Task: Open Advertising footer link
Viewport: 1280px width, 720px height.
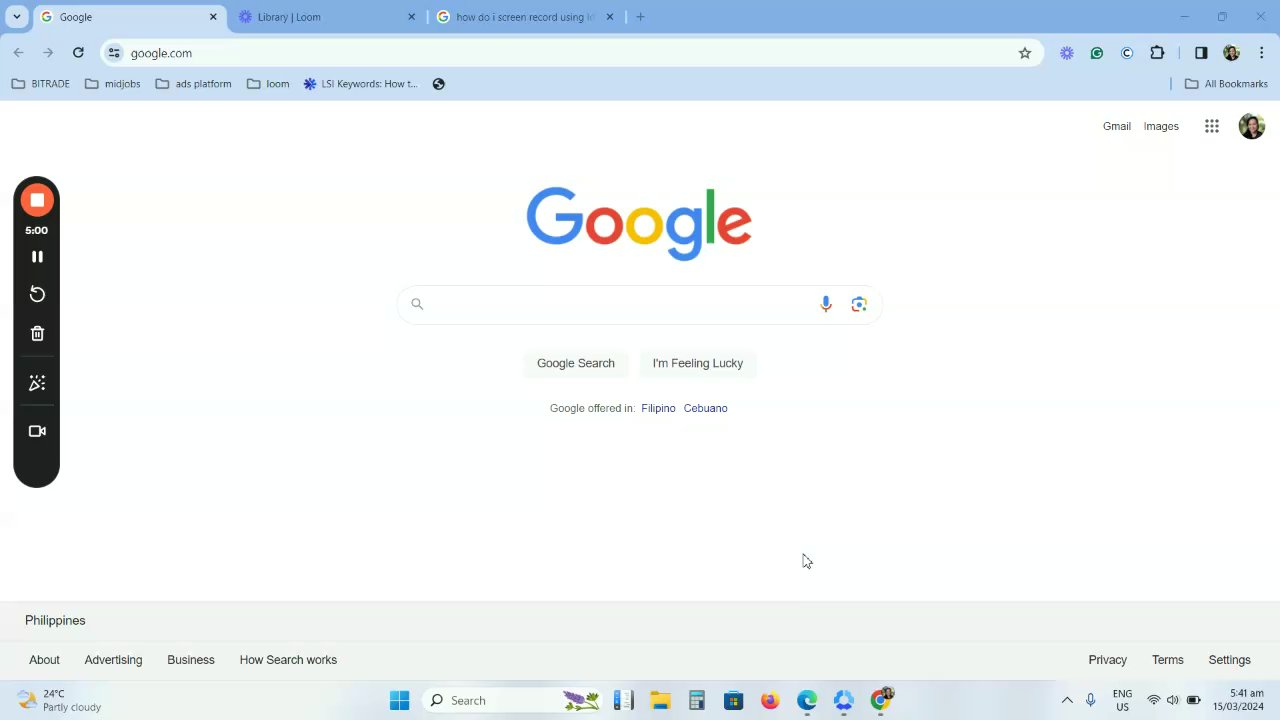Action: pos(113,660)
